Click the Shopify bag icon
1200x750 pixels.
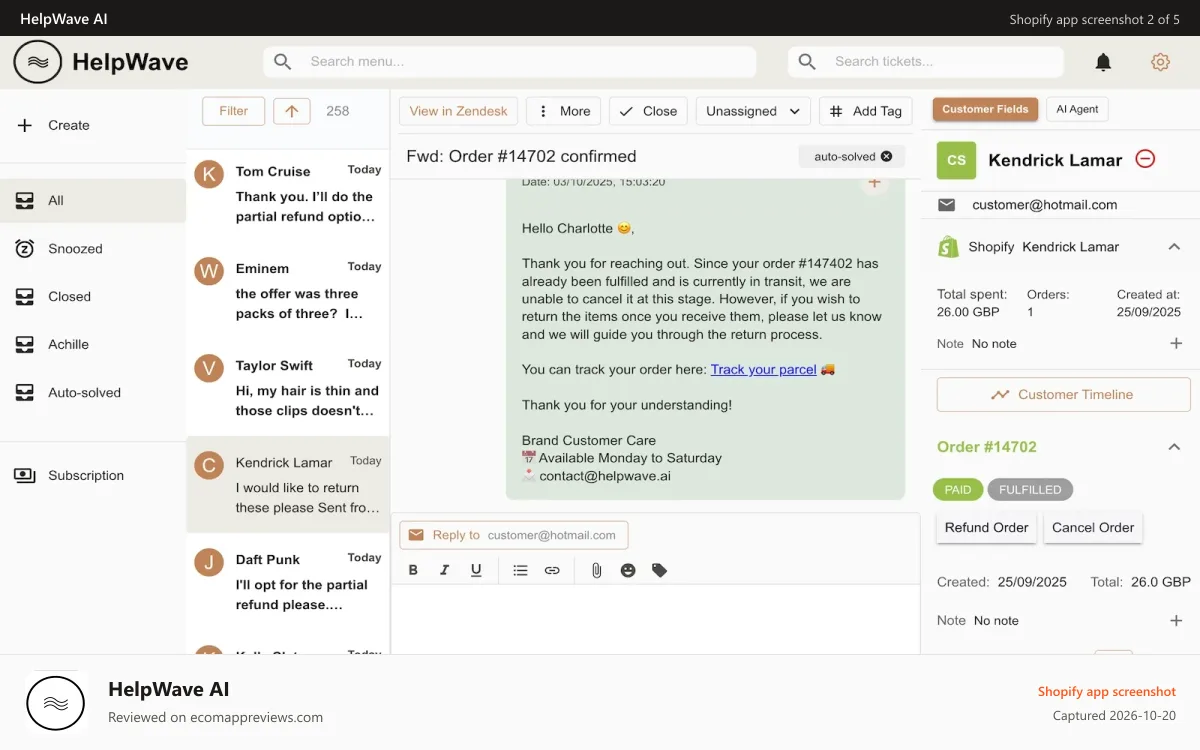(x=948, y=247)
